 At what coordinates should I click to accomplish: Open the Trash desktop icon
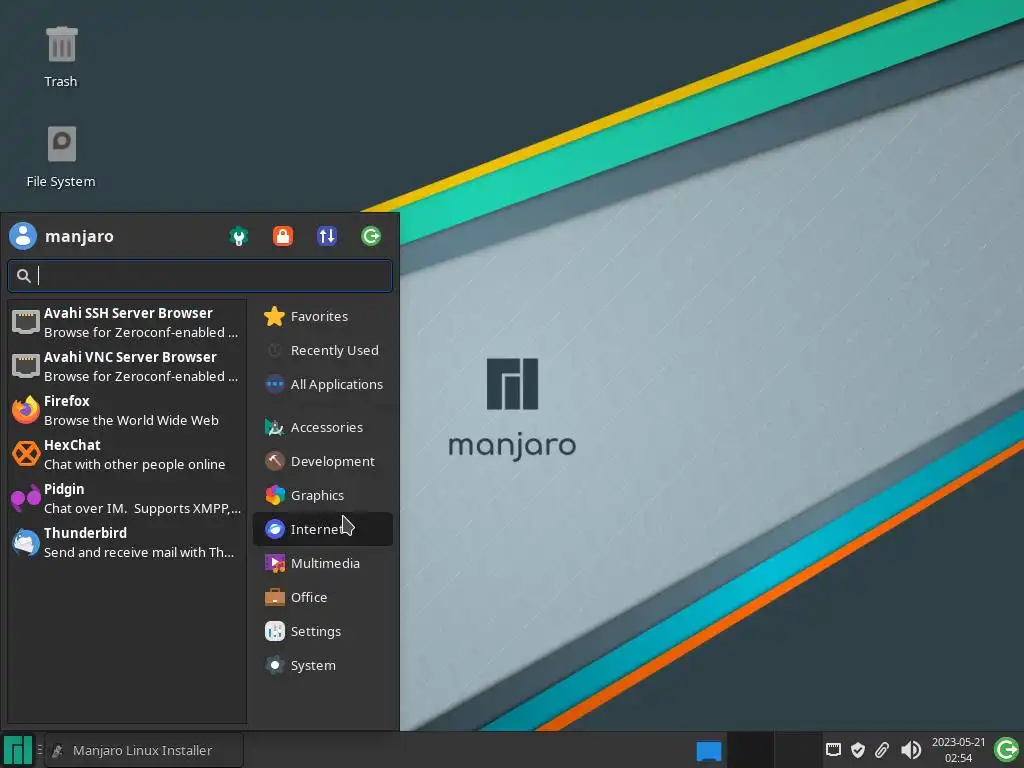(x=61, y=56)
